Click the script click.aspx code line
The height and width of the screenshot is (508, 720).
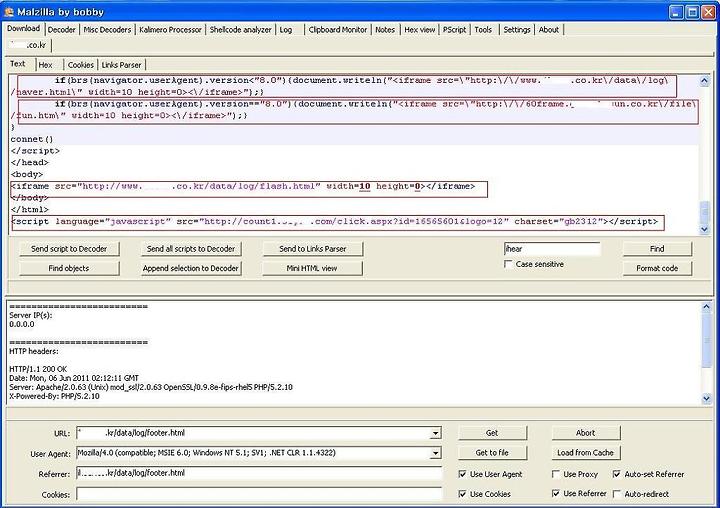click(x=334, y=221)
